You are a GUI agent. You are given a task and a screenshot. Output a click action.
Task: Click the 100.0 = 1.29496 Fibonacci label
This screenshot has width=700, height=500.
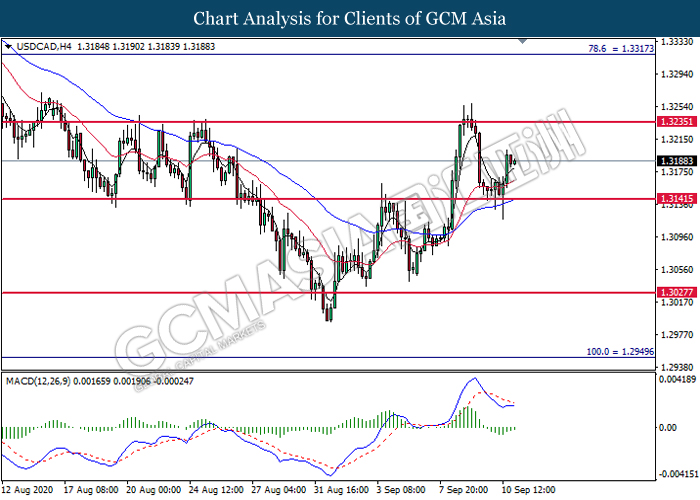[x=620, y=352]
